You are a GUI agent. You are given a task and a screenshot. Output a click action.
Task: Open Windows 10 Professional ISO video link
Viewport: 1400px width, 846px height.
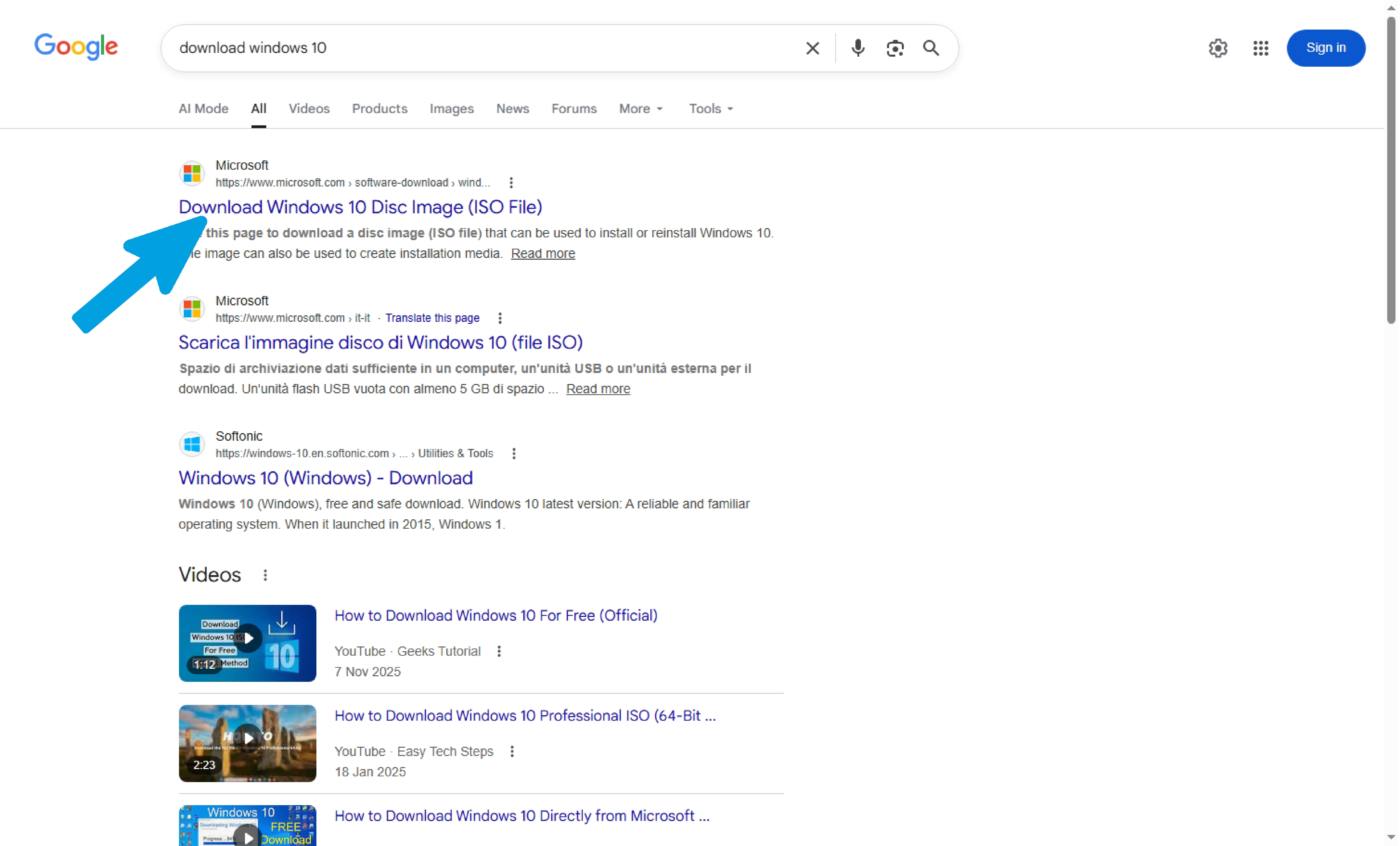coord(525,715)
